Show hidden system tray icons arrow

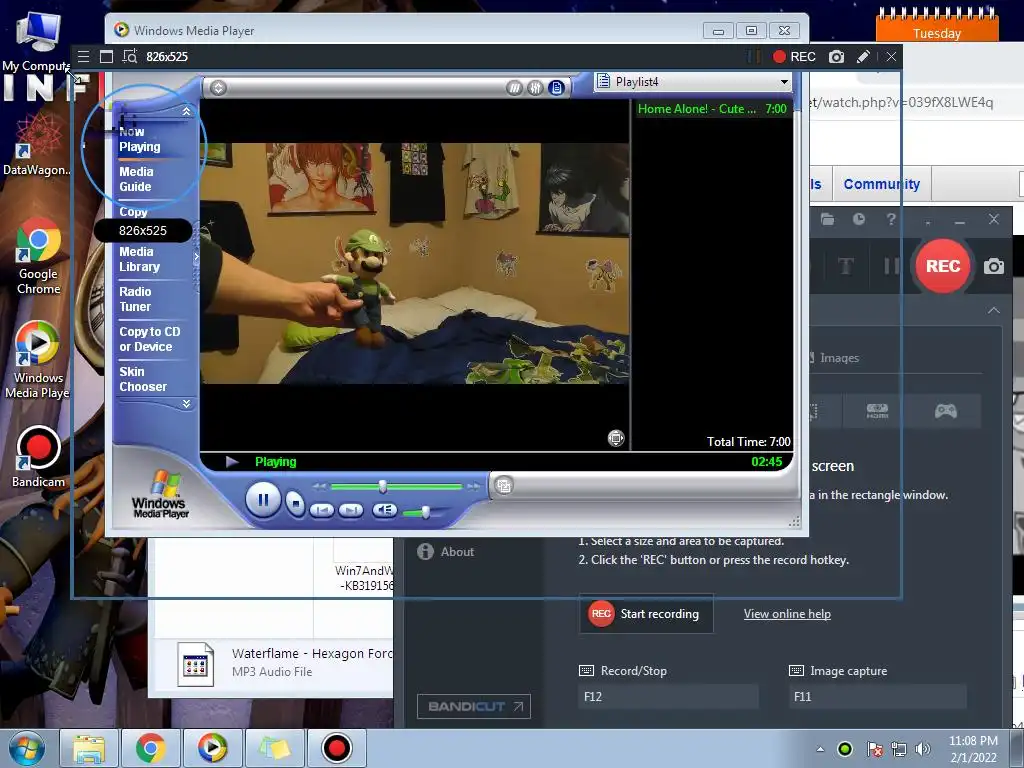[x=820, y=749]
